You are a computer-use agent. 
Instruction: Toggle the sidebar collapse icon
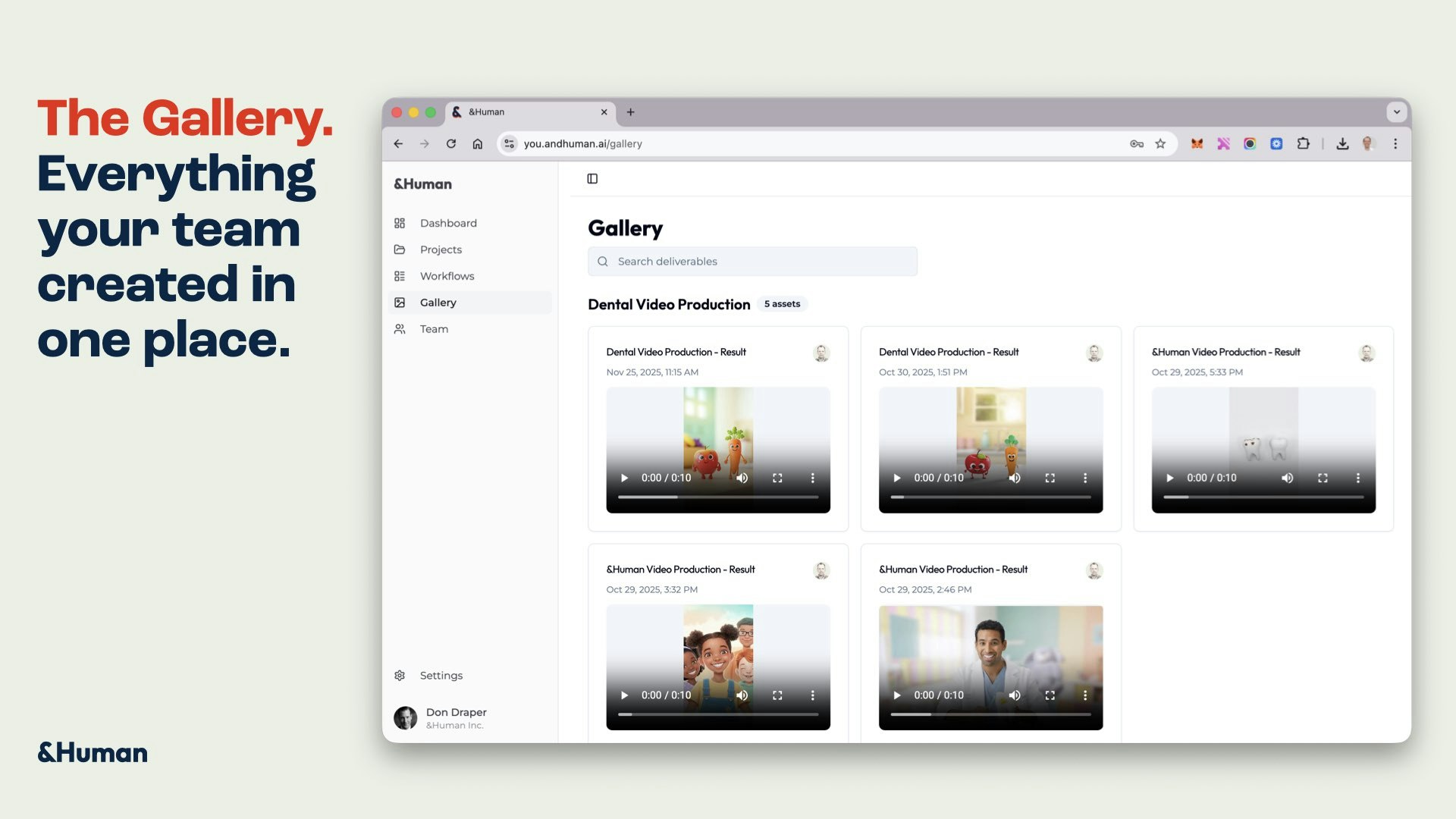[x=592, y=179]
